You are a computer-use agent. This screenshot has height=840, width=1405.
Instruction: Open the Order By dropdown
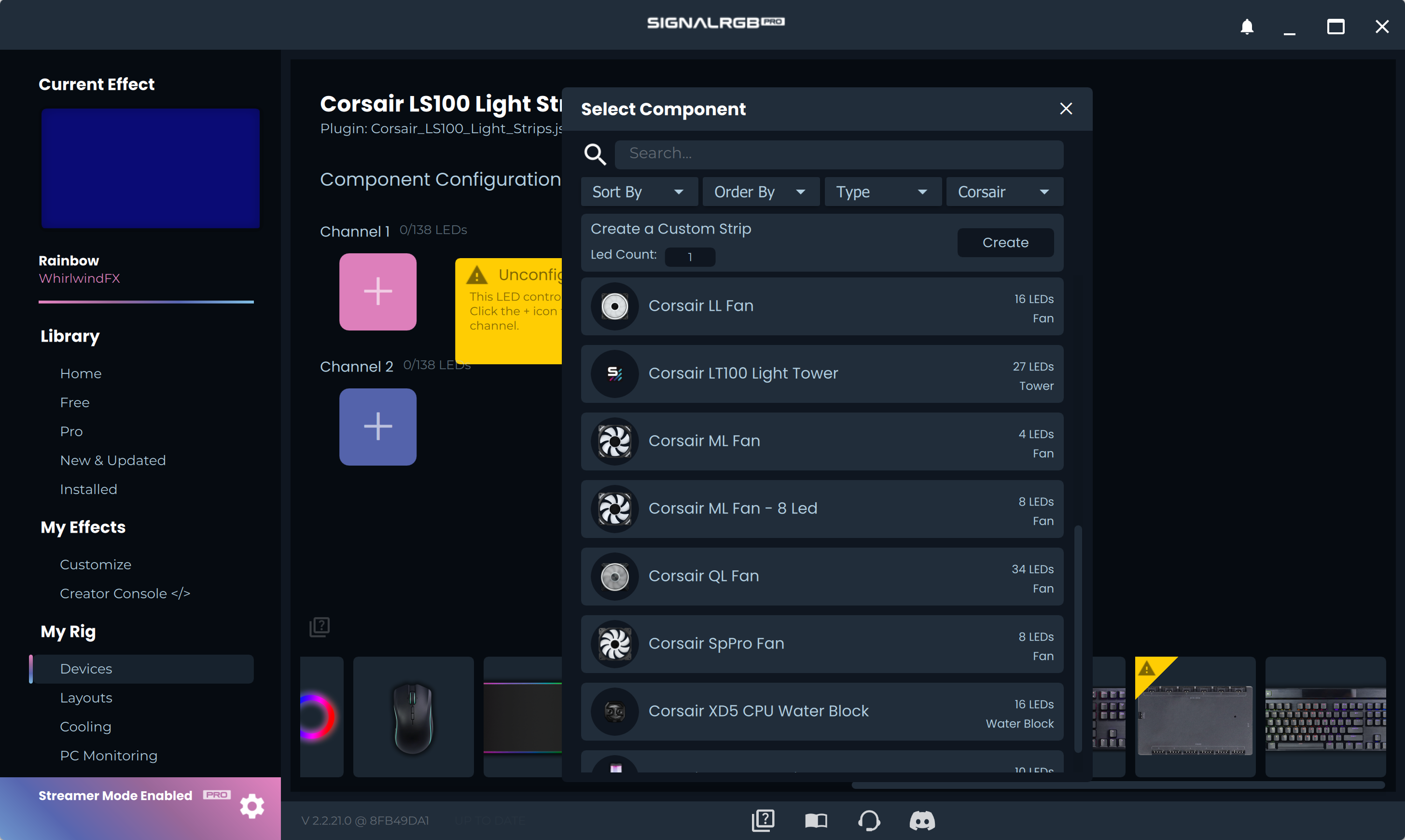coord(761,192)
